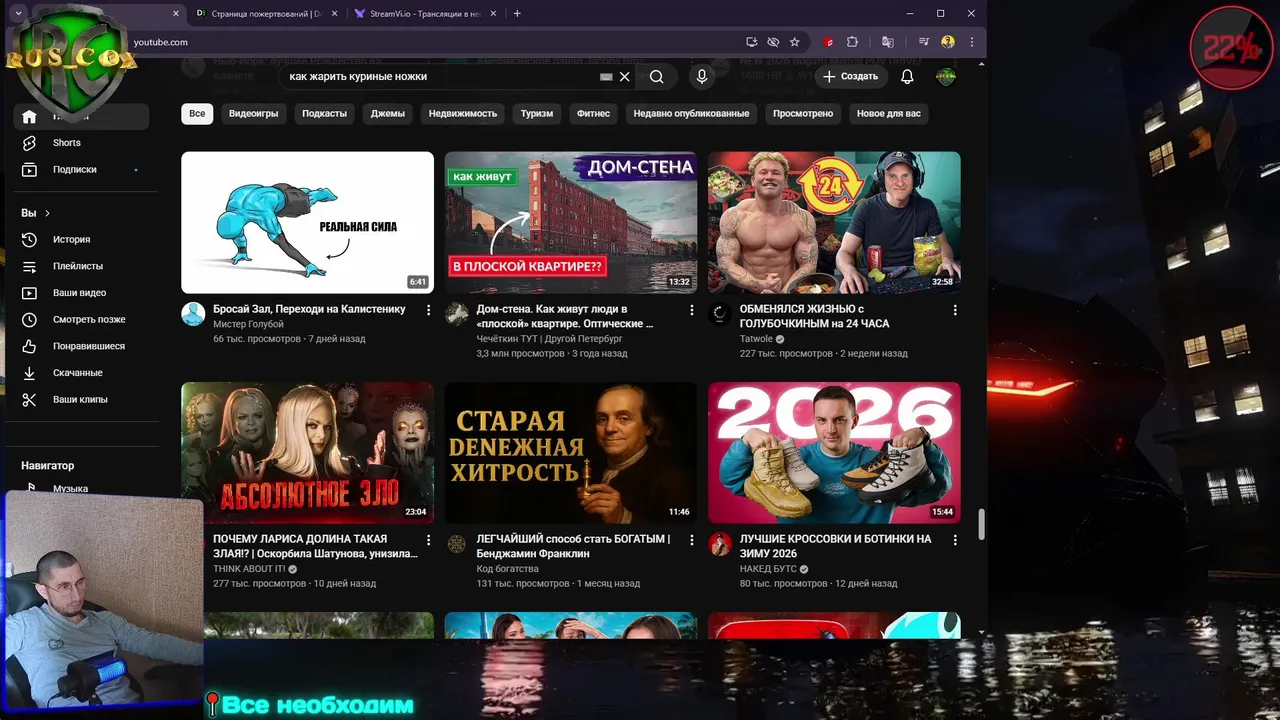Image resolution: width=1280 pixels, height=720 pixels.
Task: Start voice search with microphone
Action: click(702, 76)
